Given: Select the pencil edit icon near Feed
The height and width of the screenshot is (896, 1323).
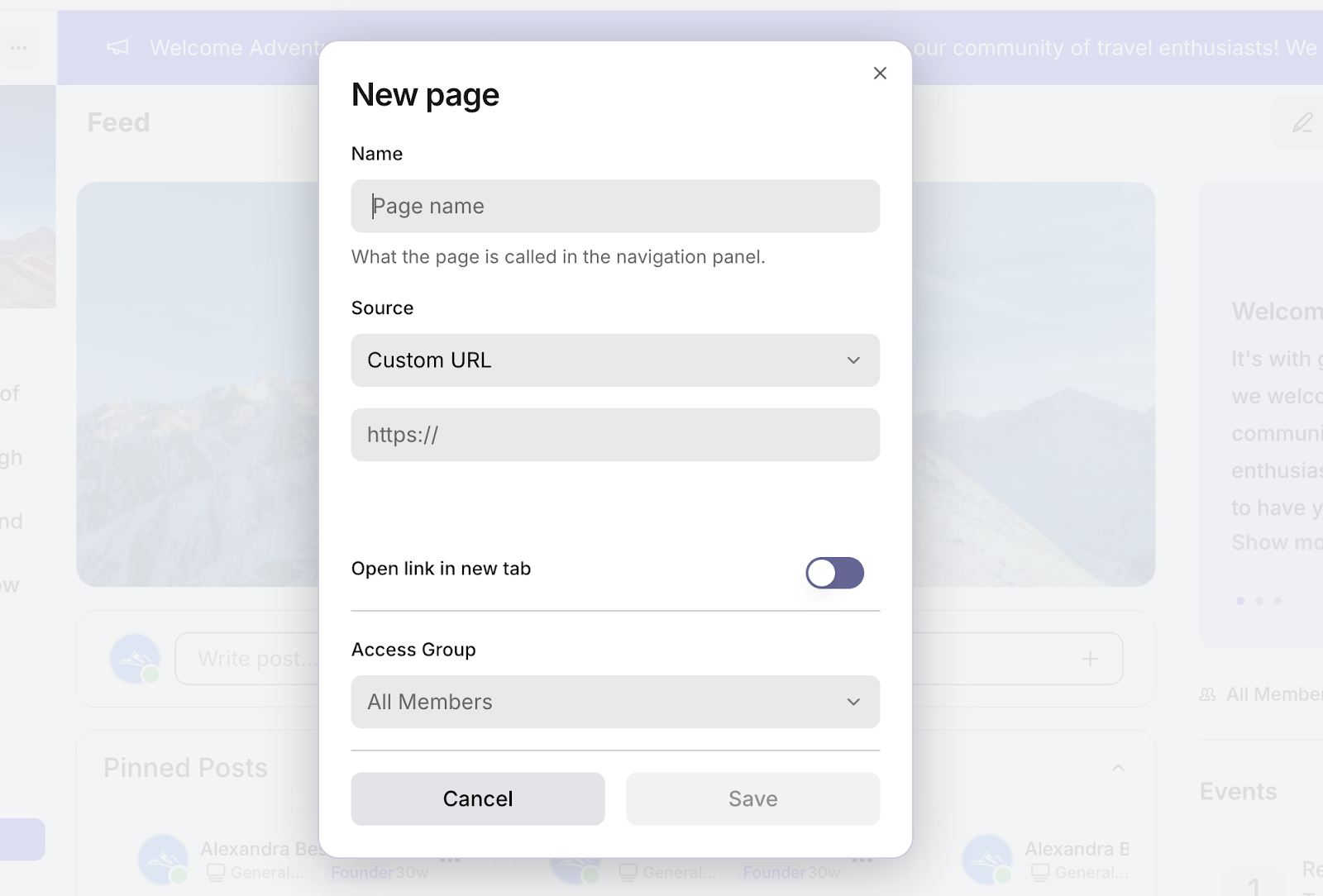Looking at the screenshot, I should [1302, 122].
